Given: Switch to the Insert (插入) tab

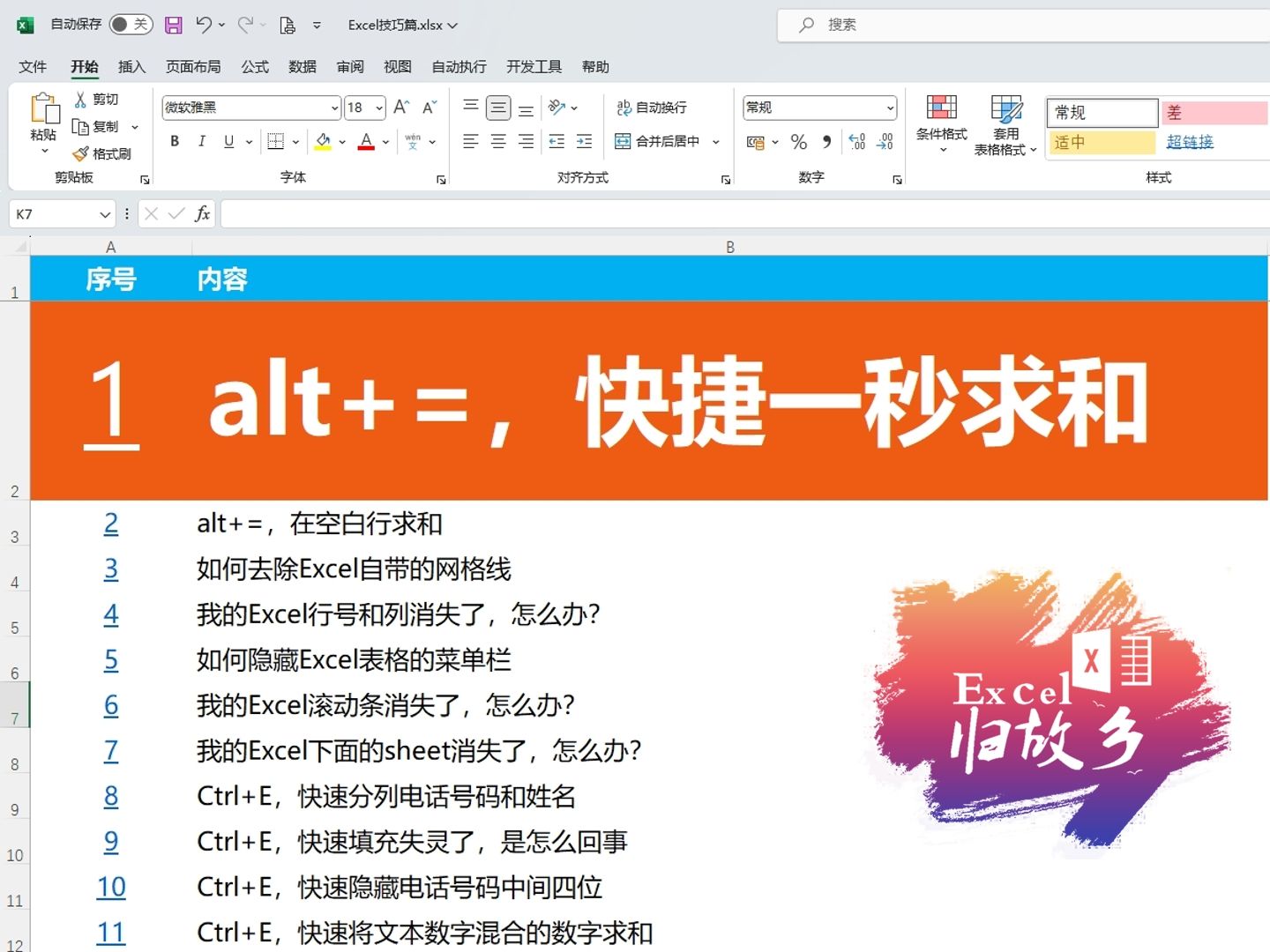Looking at the screenshot, I should [x=131, y=67].
